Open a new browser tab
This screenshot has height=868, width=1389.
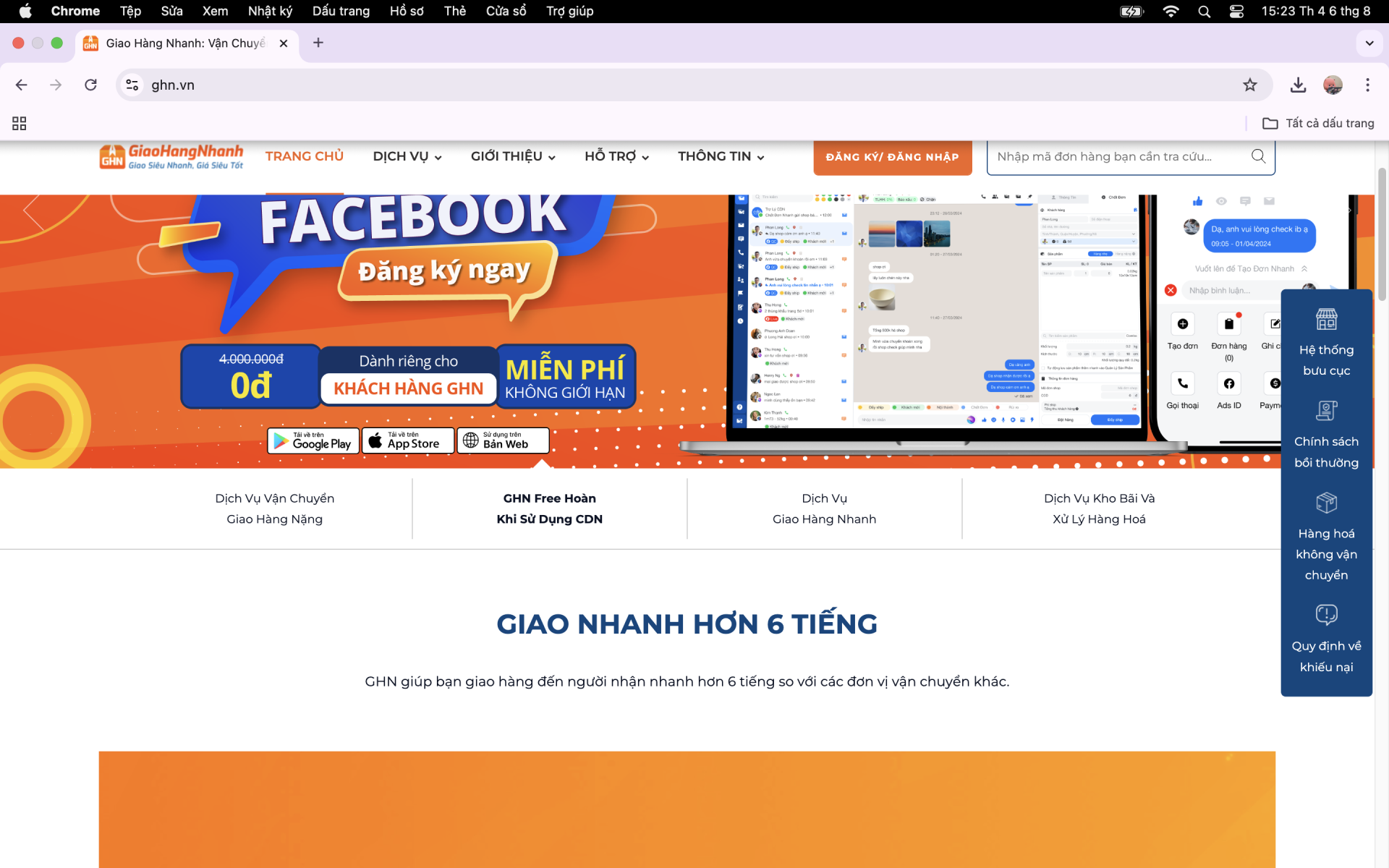[x=318, y=43]
